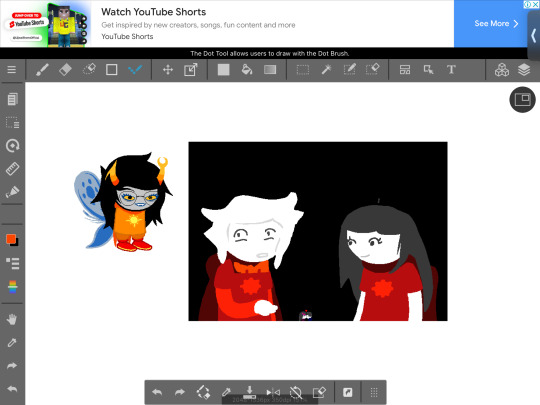The image size is (540, 405).
Task: Save canvas with download arrow icon
Action: tap(249, 392)
